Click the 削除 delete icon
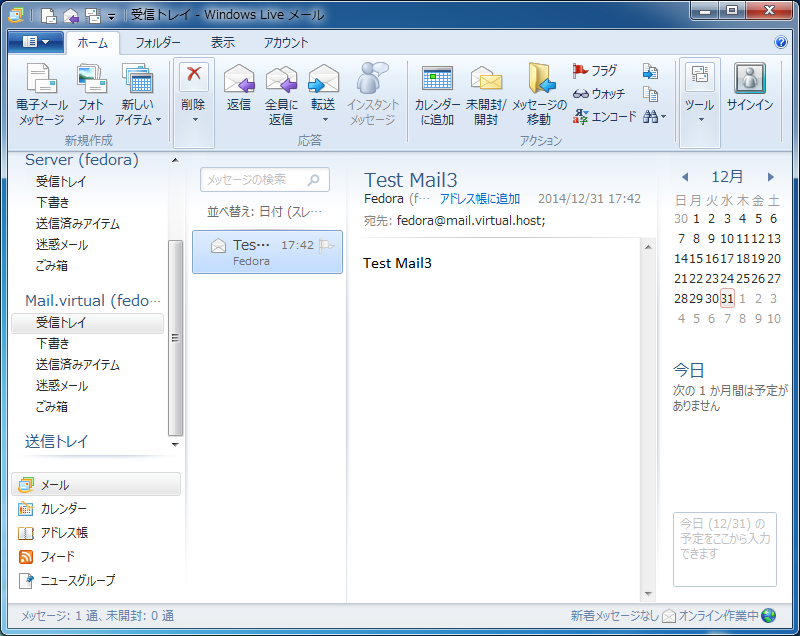800x636 pixels. (194, 78)
